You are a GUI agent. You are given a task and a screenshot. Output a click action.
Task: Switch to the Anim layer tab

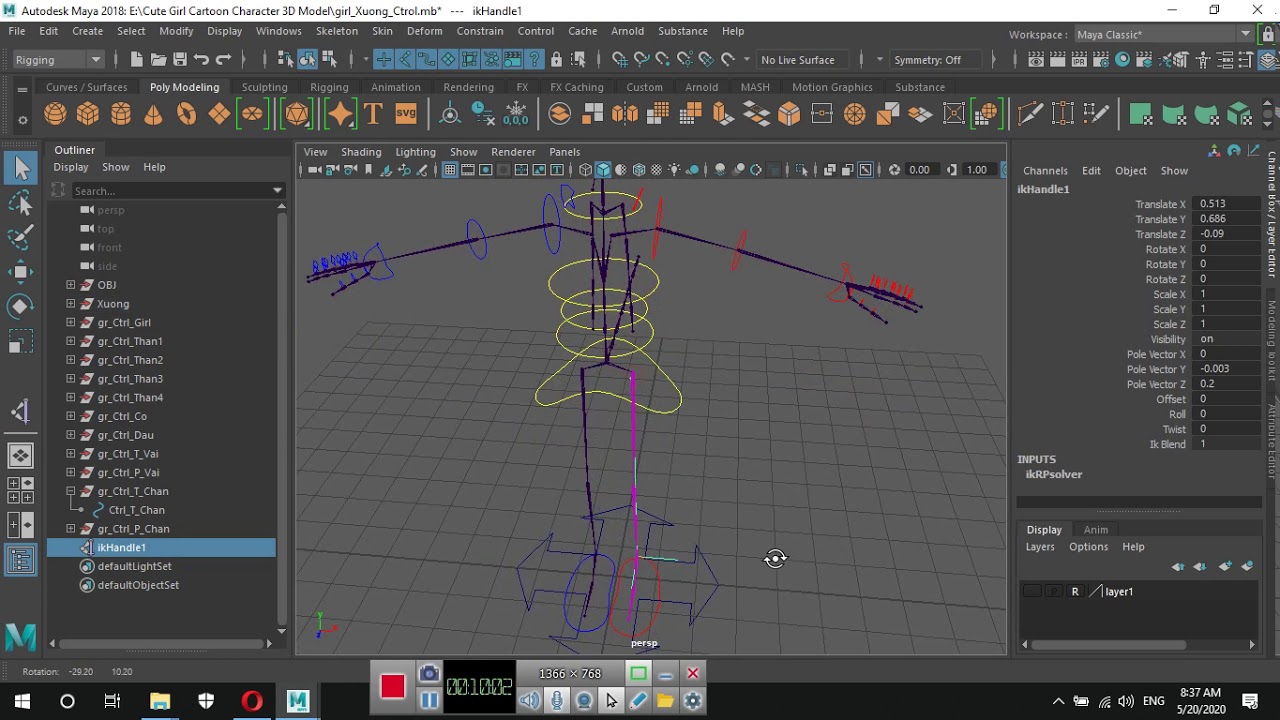(1096, 530)
